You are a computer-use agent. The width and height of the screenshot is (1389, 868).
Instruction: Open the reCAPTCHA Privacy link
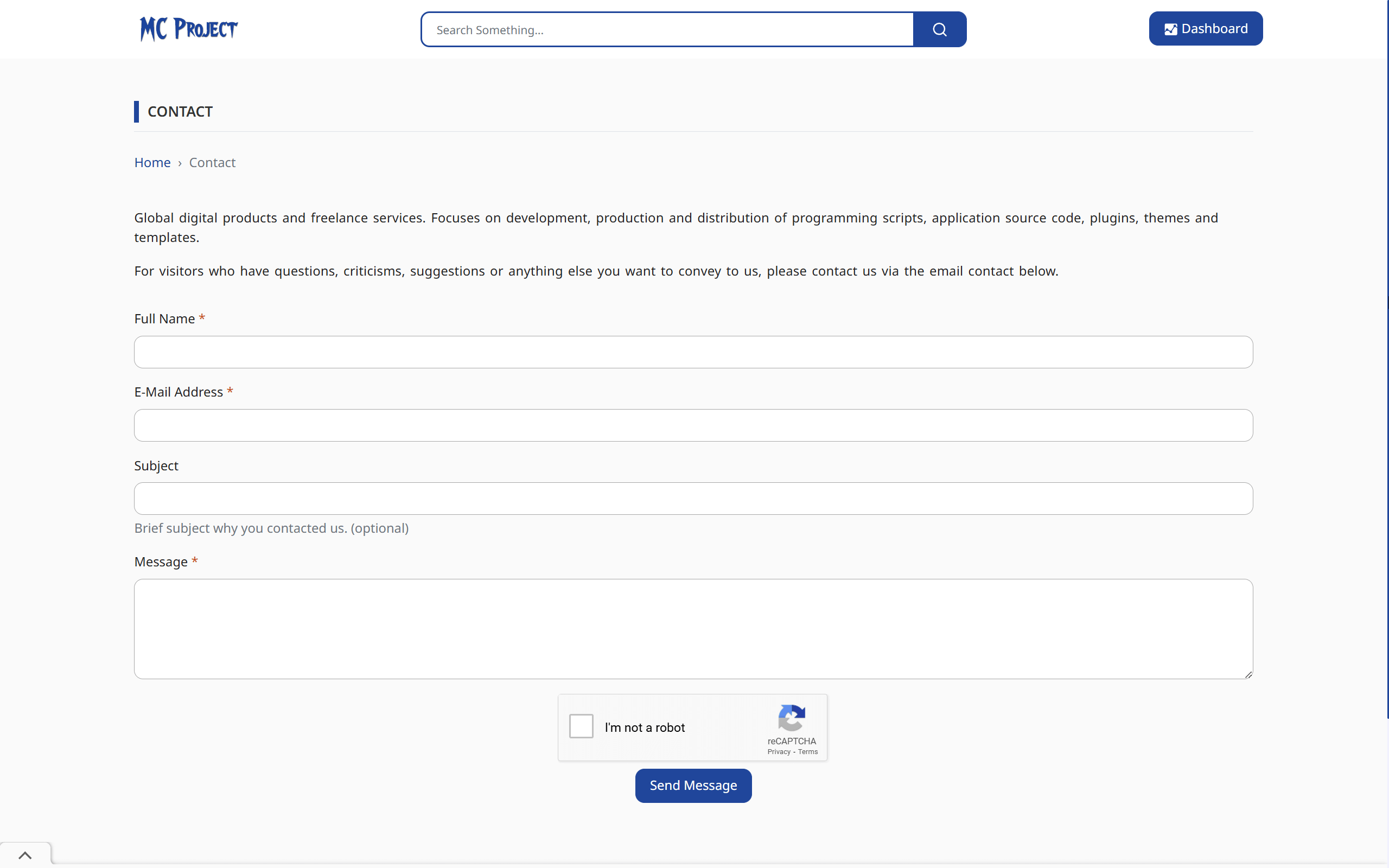pyautogui.click(x=779, y=752)
